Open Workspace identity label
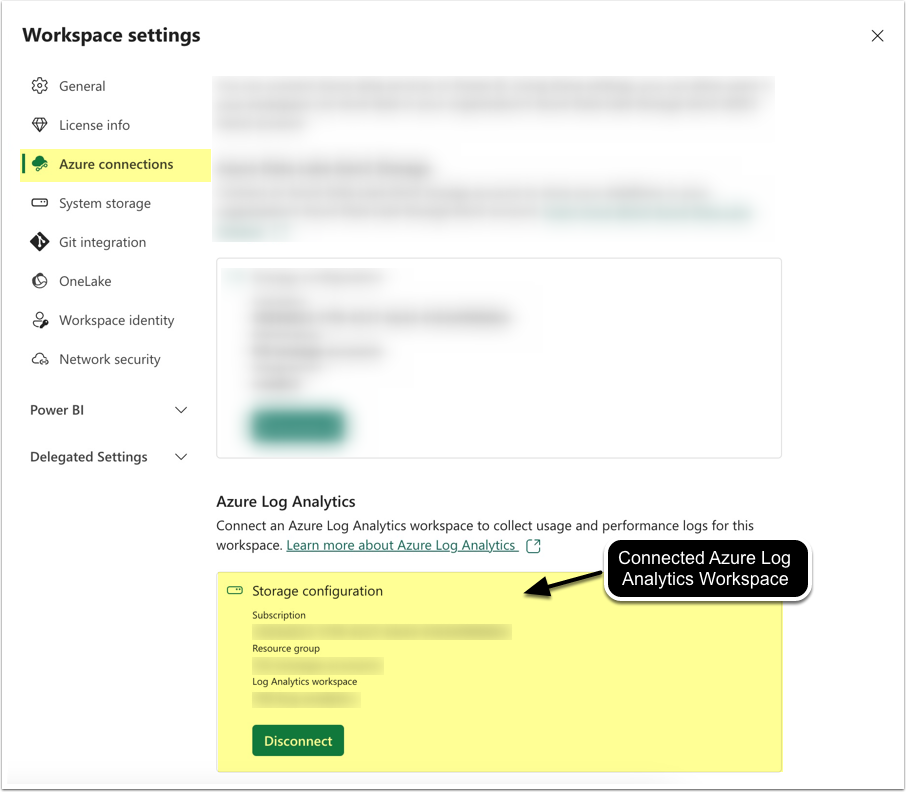Viewport: 906px width, 792px height. tap(116, 320)
